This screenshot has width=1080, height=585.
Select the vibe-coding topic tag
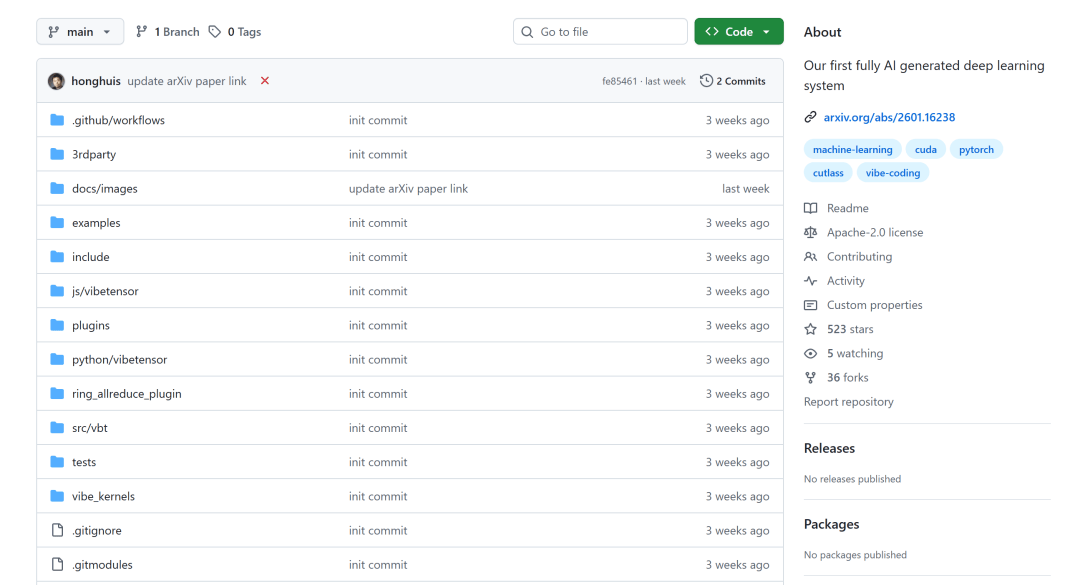pos(892,172)
